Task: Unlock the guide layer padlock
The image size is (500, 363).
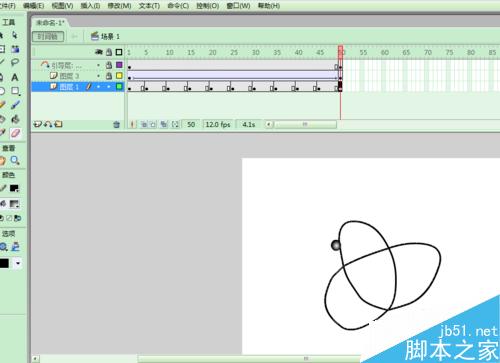Action: click(109, 65)
